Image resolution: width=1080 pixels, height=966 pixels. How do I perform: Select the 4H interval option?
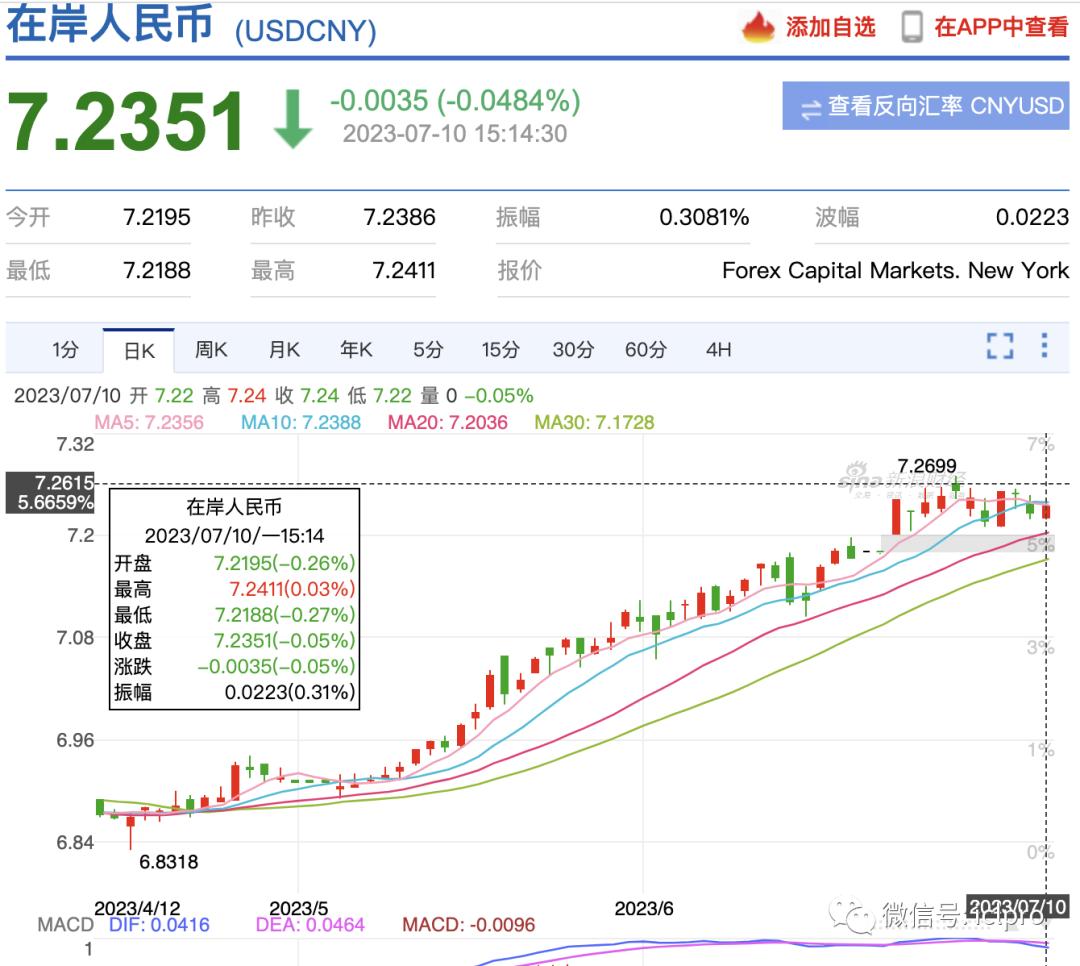pyautogui.click(x=719, y=349)
